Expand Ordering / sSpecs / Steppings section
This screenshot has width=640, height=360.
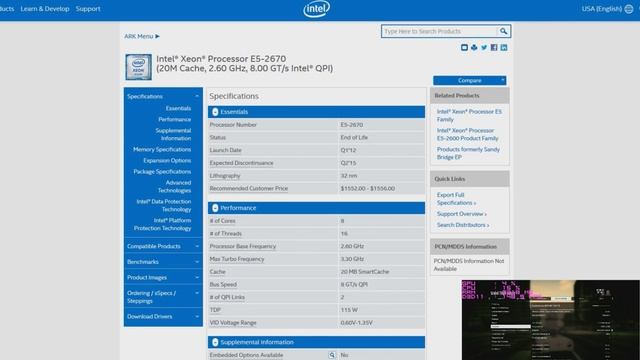163,297
